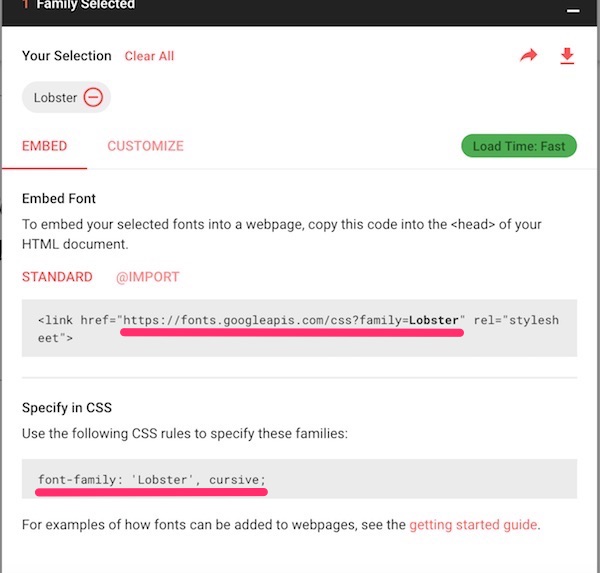Click the link href embed code block

299,328
